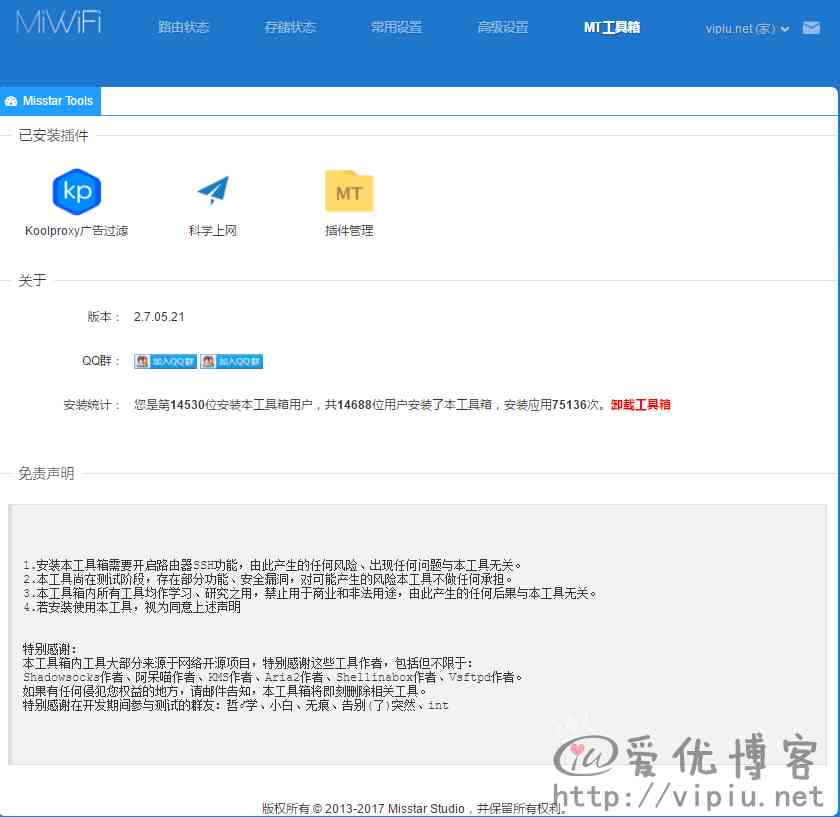Click the QQ群 label
The height and width of the screenshot is (817, 840).
click(x=100, y=361)
